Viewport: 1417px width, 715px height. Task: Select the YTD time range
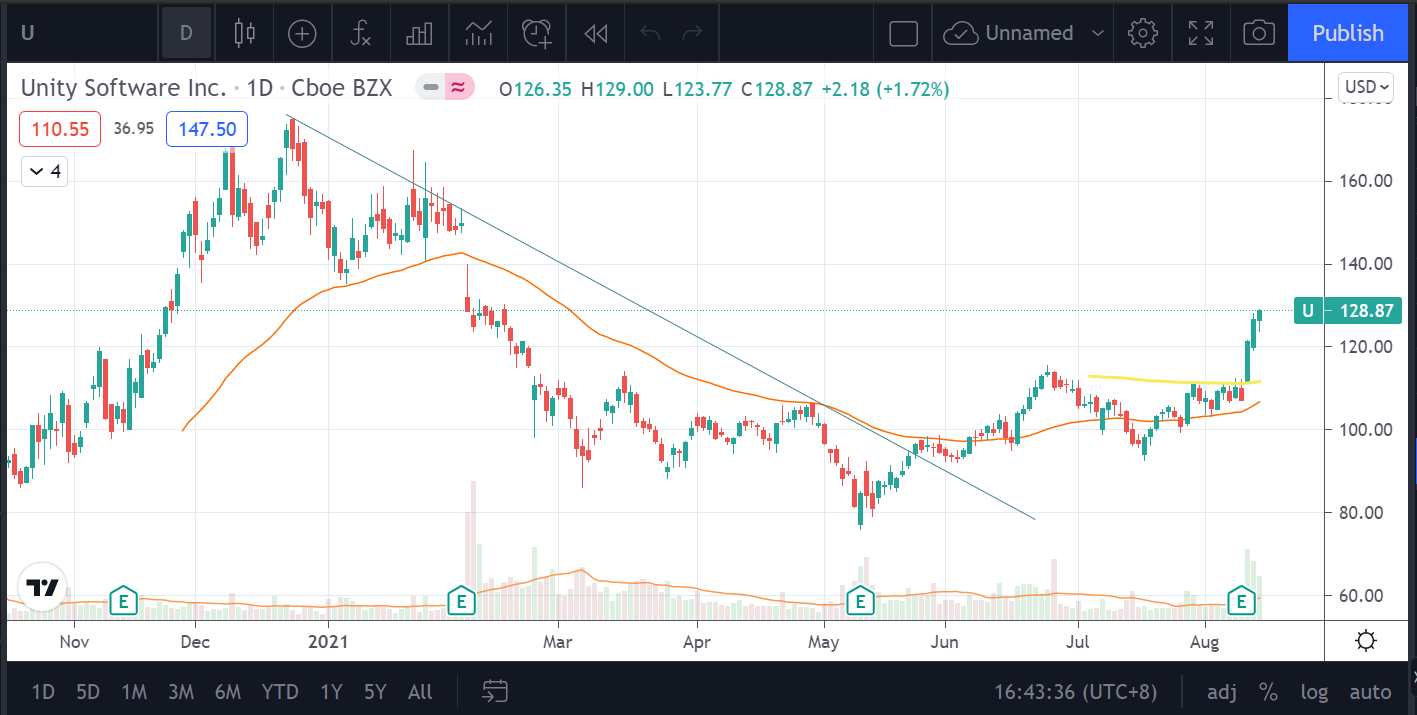click(279, 691)
